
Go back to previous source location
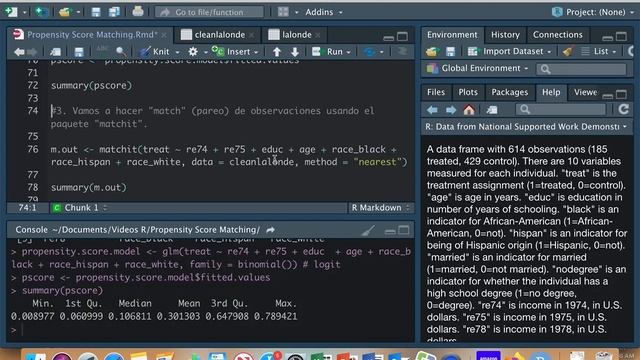tap(19, 52)
